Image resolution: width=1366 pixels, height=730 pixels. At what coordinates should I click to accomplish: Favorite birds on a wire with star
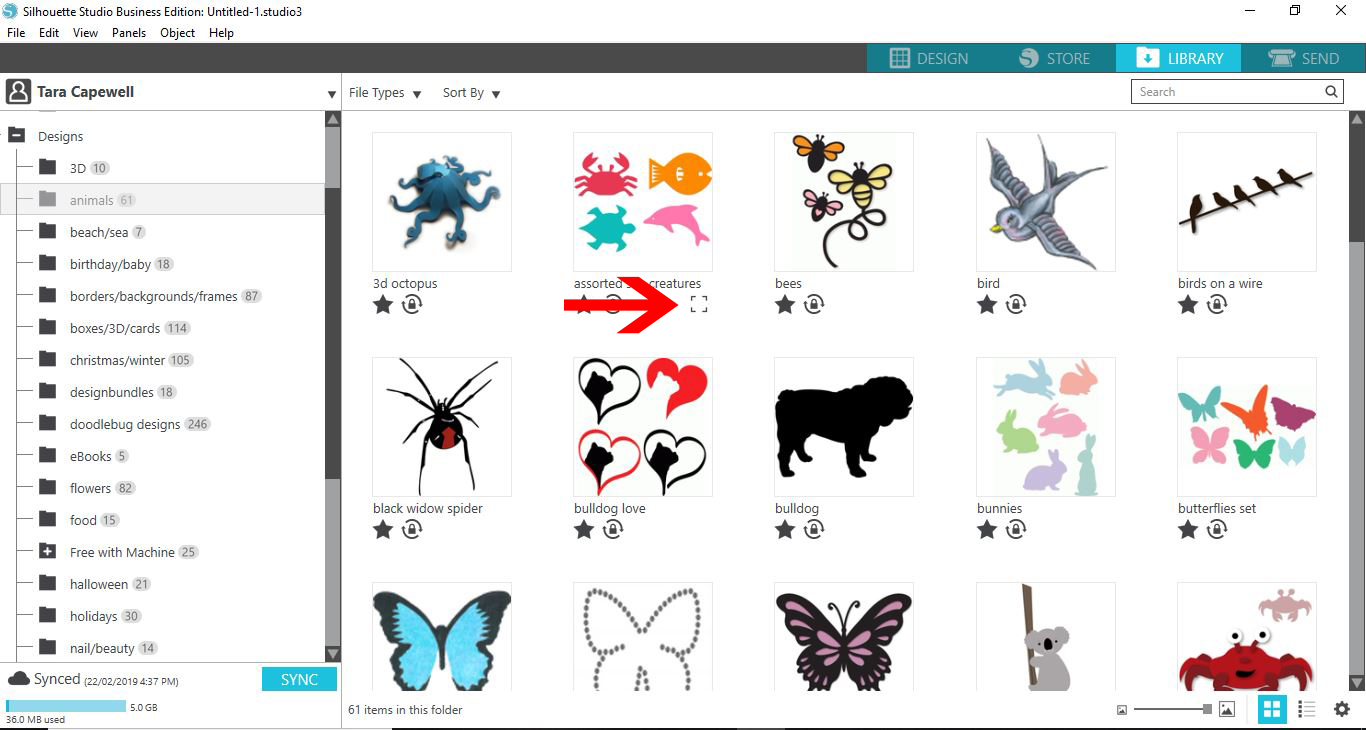1188,305
